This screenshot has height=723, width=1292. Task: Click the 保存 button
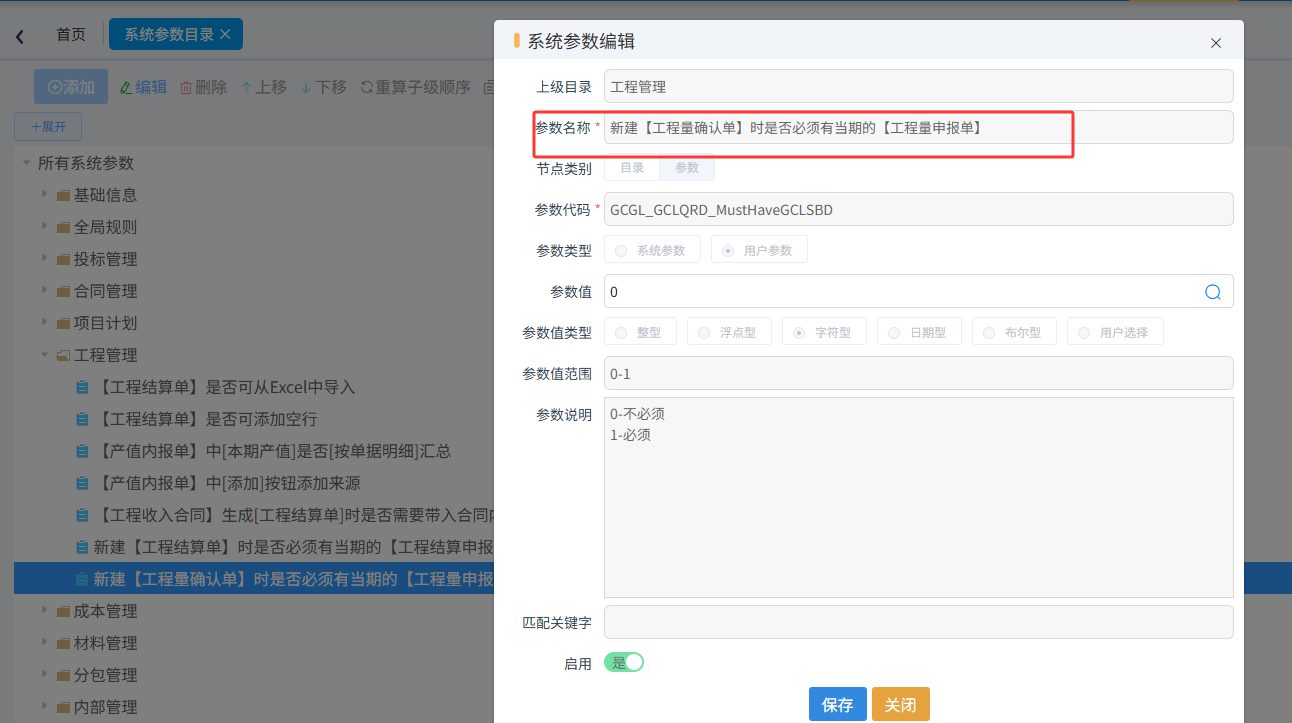coord(838,704)
